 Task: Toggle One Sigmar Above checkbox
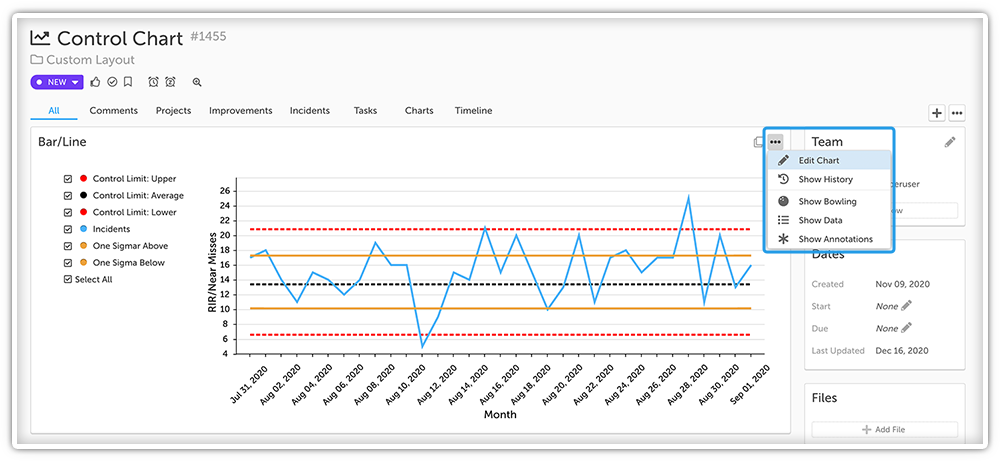(x=68, y=246)
